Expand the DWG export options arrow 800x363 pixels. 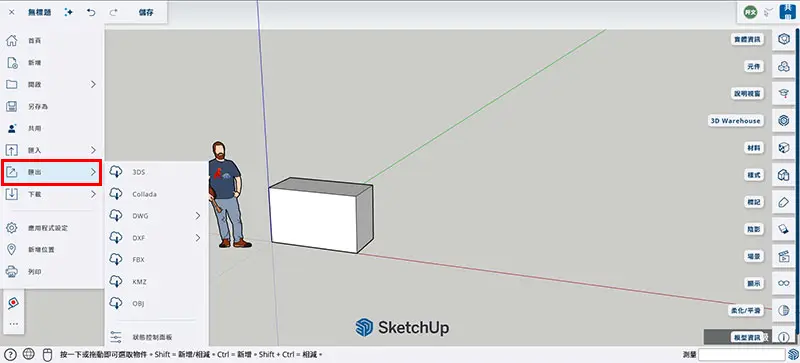click(x=197, y=216)
